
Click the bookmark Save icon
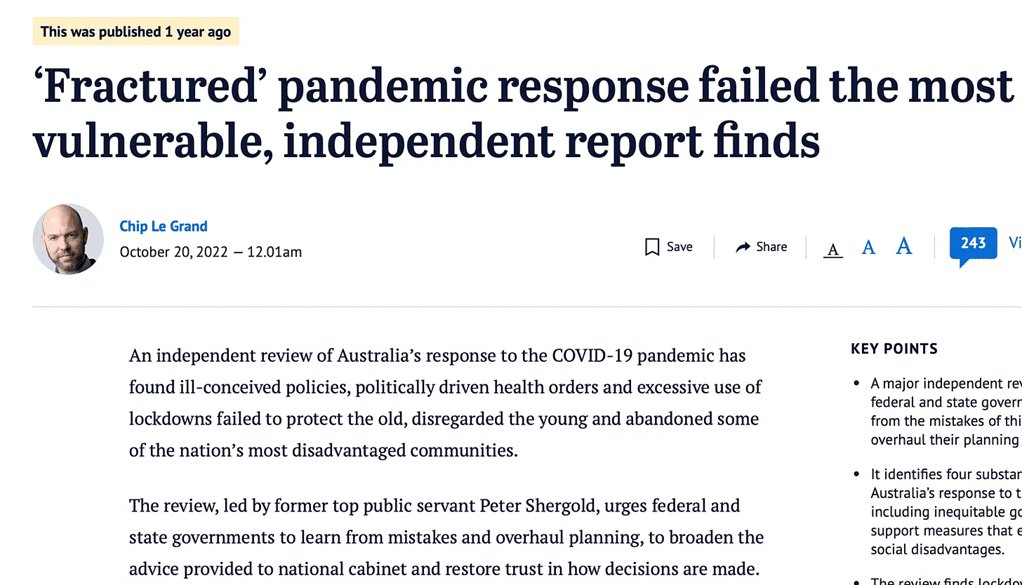(x=652, y=247)
